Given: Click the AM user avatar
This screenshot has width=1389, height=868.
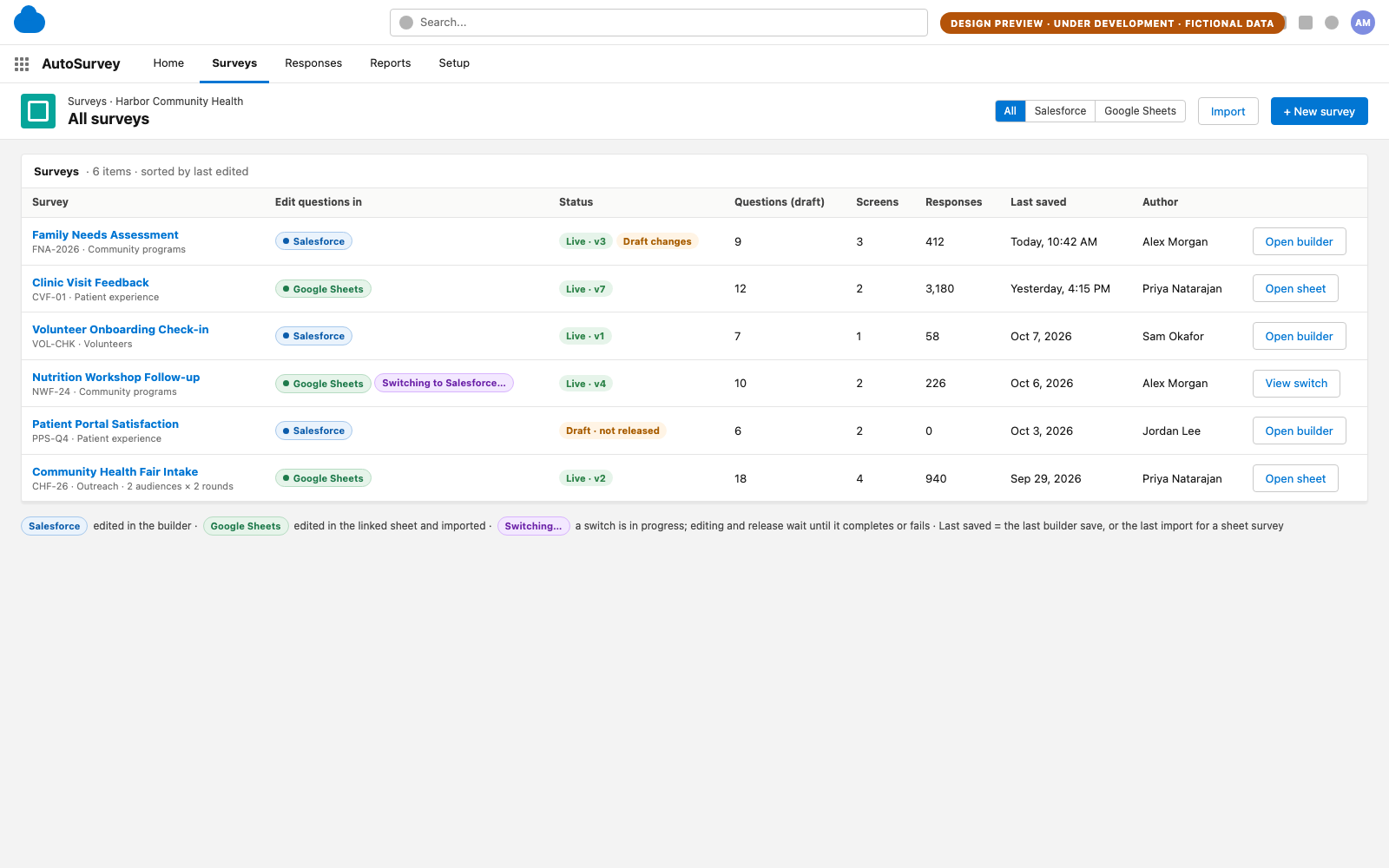Looking at the screenshot, I should point(1363,23).
